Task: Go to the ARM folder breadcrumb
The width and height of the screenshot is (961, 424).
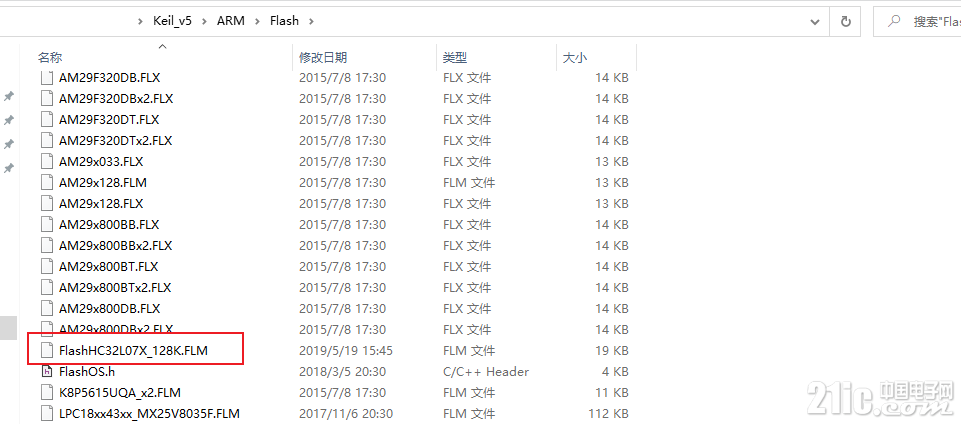Action: click(230, 21)
